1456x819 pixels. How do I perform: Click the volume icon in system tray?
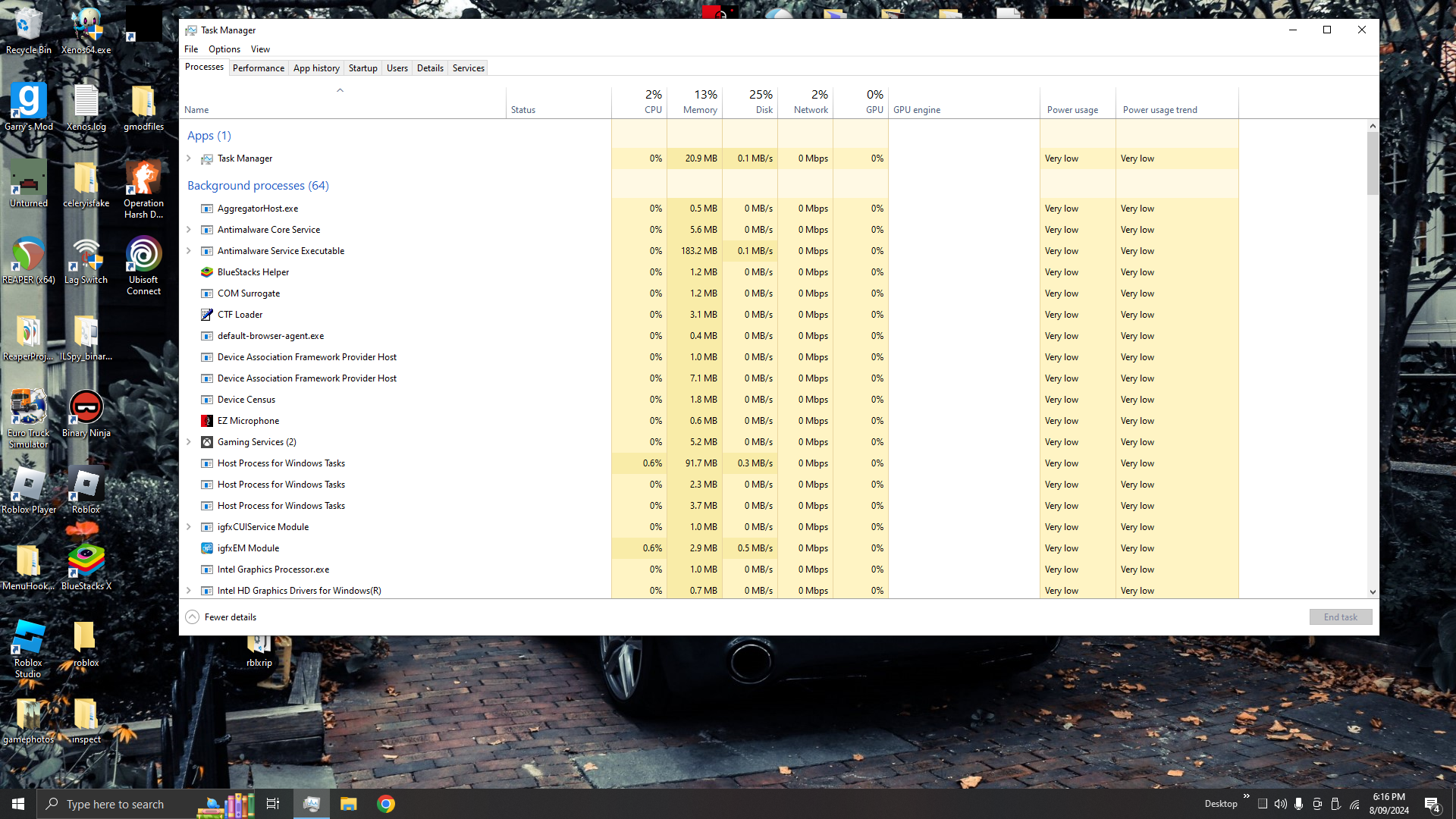(1280, 804)
